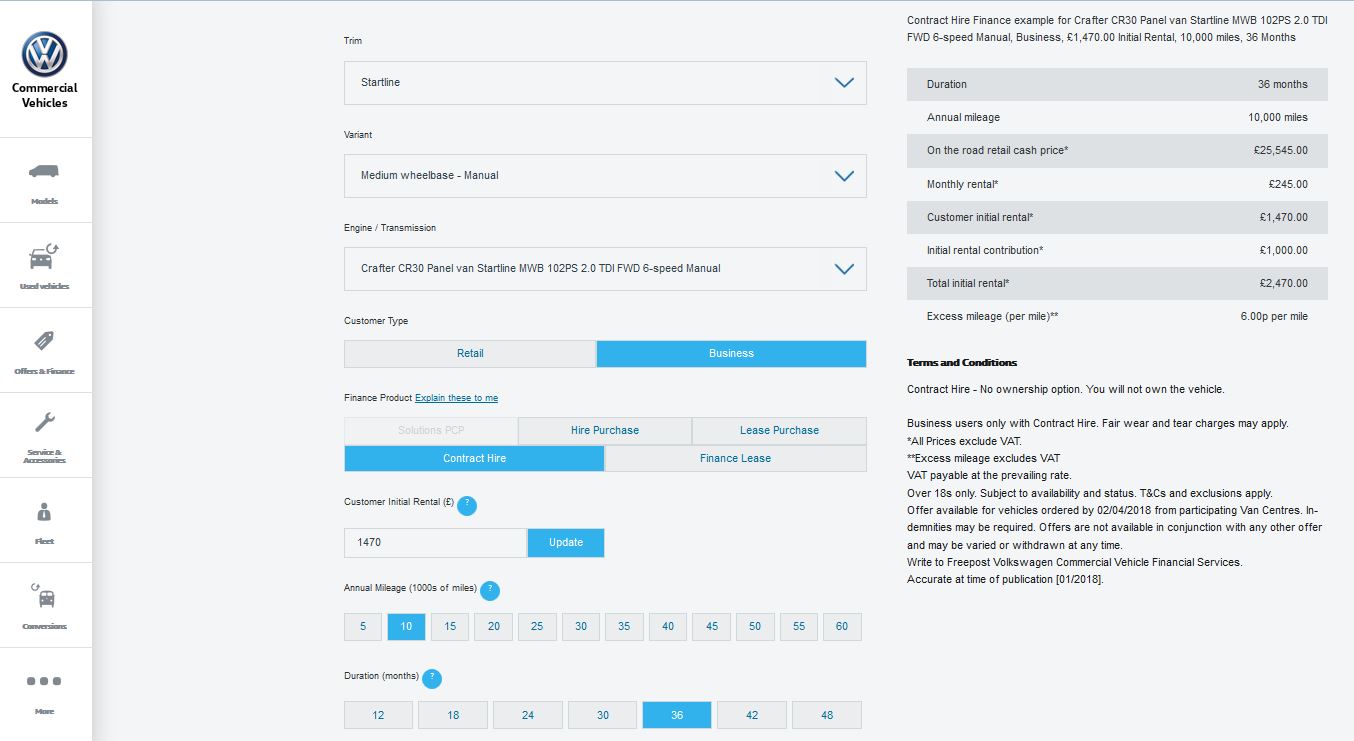The height and width of the screenshot is (741, 1354).
Task: Switch to the Finance Lease product
Action: tap(736, 458)
